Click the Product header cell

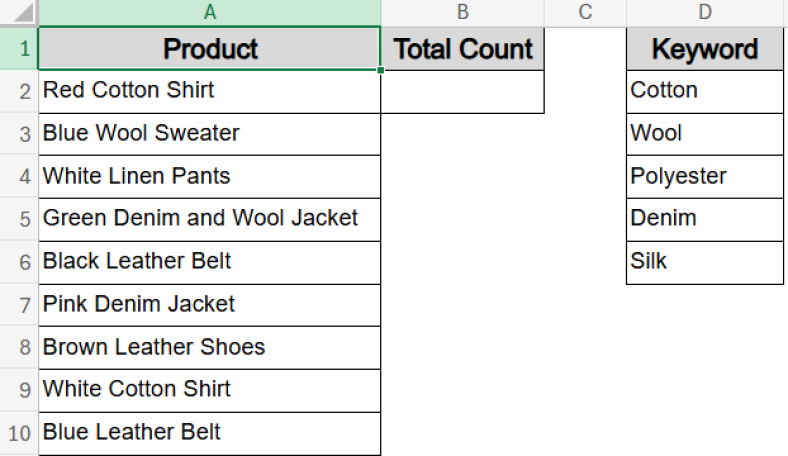pyautogui.click(x=209, y=49)
